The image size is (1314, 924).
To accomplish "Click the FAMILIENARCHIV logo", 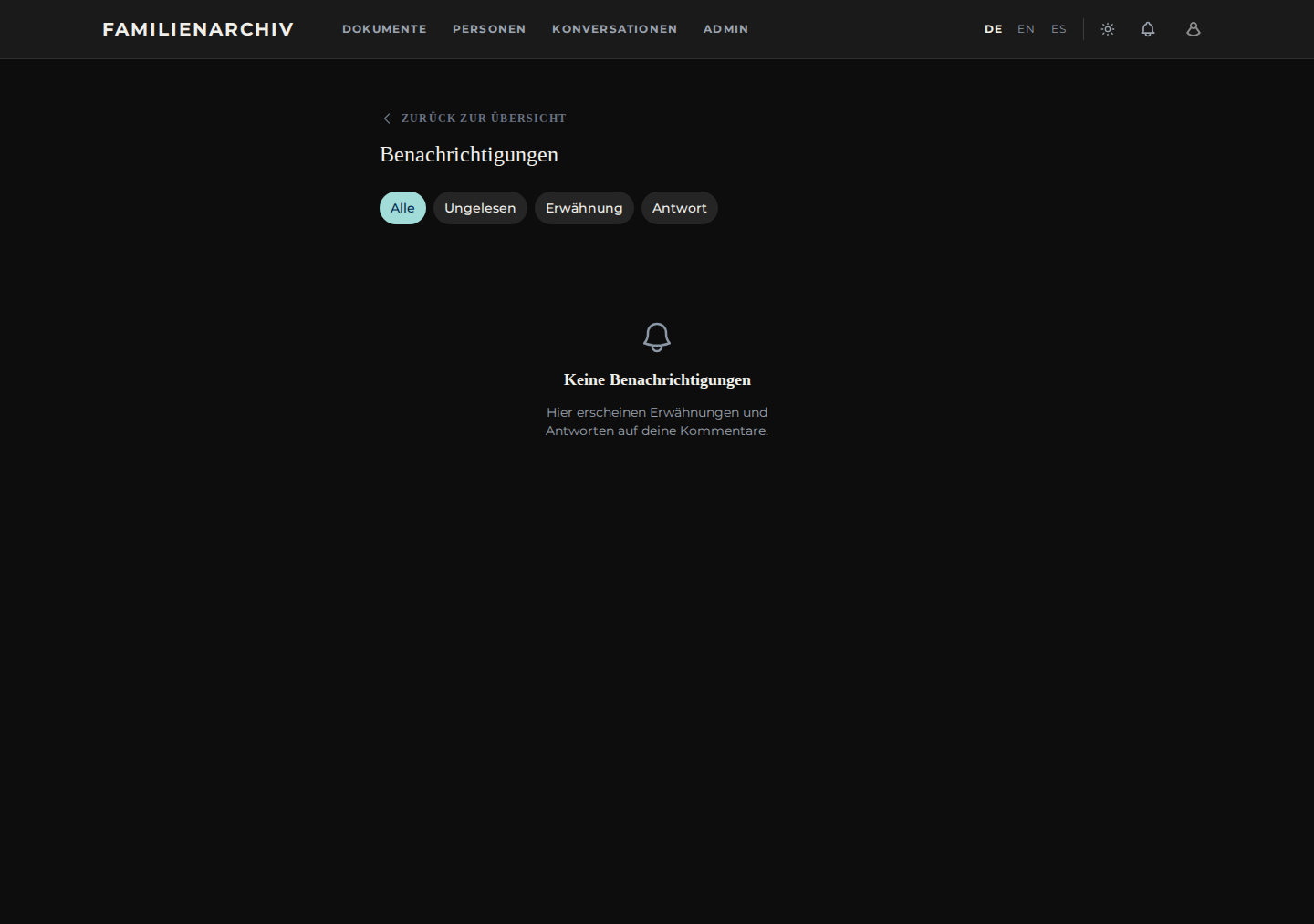I will pos(198,29).
